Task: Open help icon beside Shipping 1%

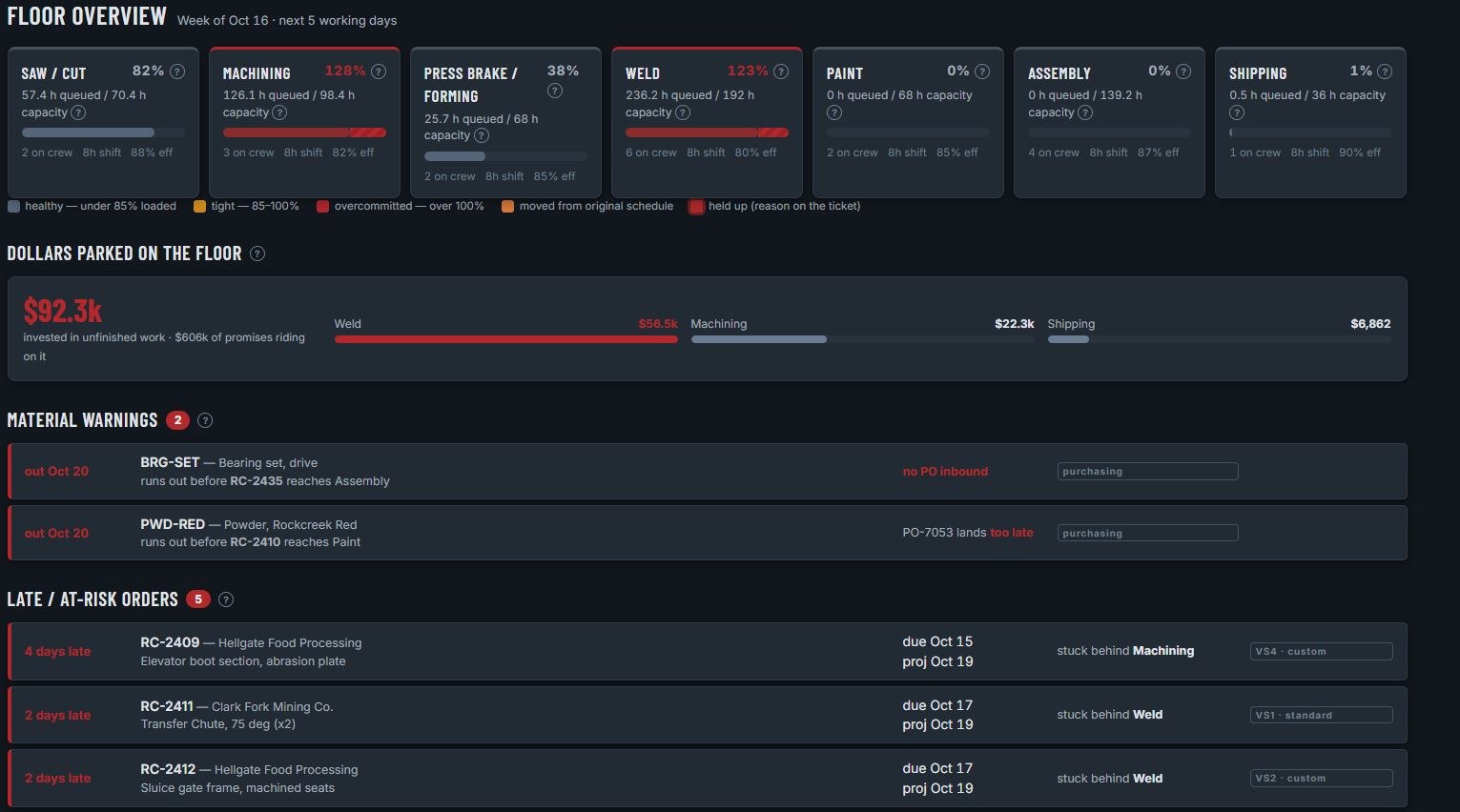Action: click(x=1385, y=71)
